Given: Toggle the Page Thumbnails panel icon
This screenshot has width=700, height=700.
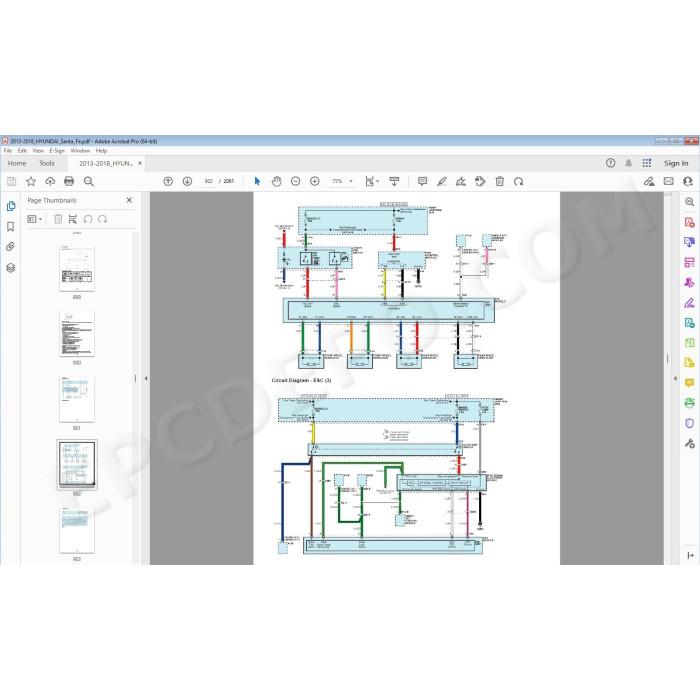Looking at the screenshot, I should click(x=11, y=206).
